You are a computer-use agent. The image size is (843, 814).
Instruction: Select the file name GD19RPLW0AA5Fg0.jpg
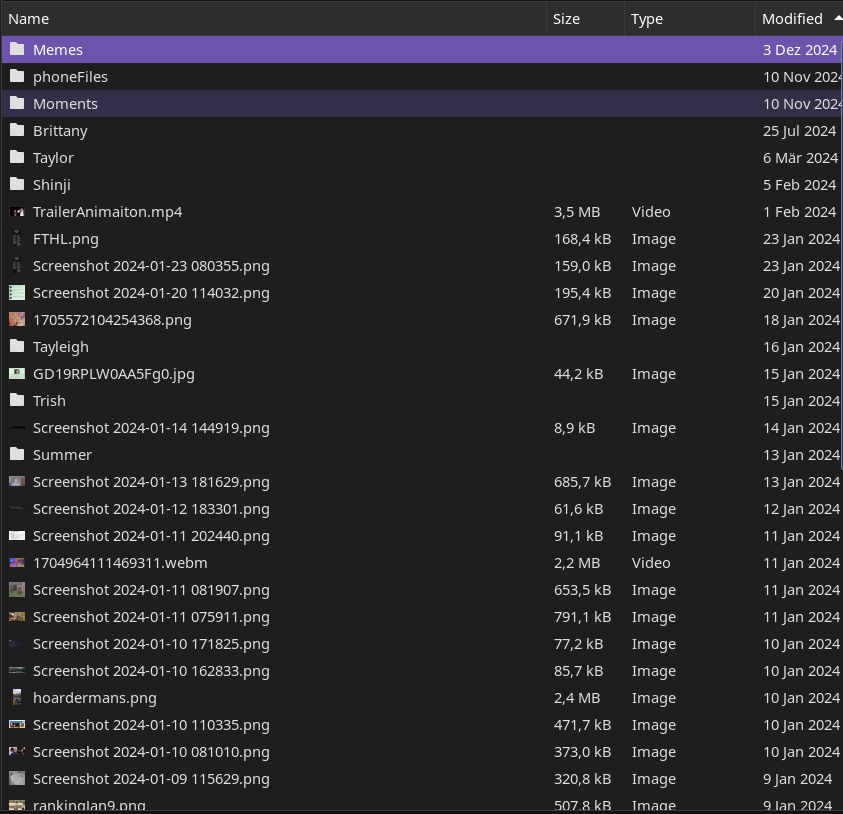pyautogui.click(x=113, y=374)
